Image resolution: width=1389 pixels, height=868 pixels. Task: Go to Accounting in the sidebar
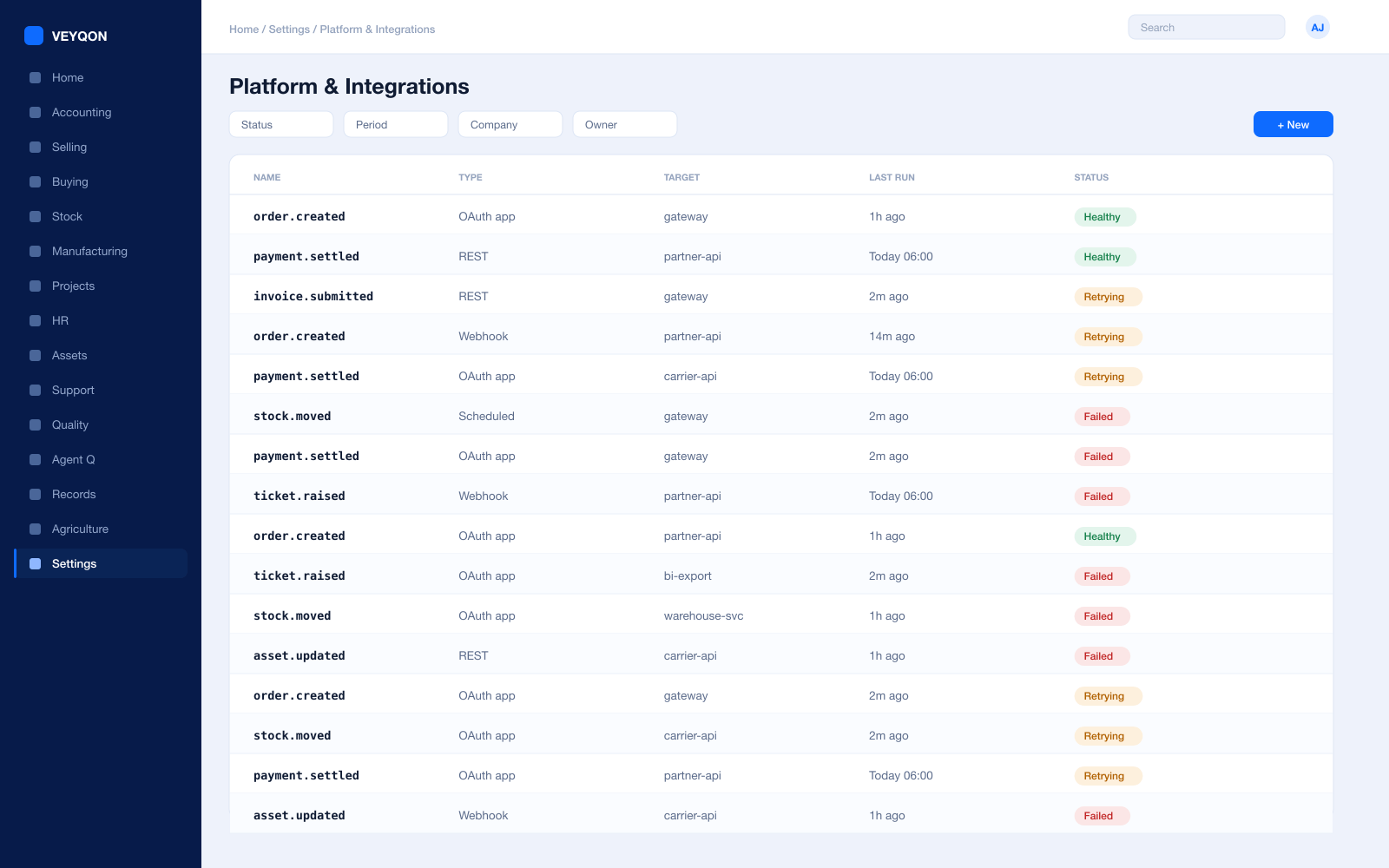pos(101,112)
